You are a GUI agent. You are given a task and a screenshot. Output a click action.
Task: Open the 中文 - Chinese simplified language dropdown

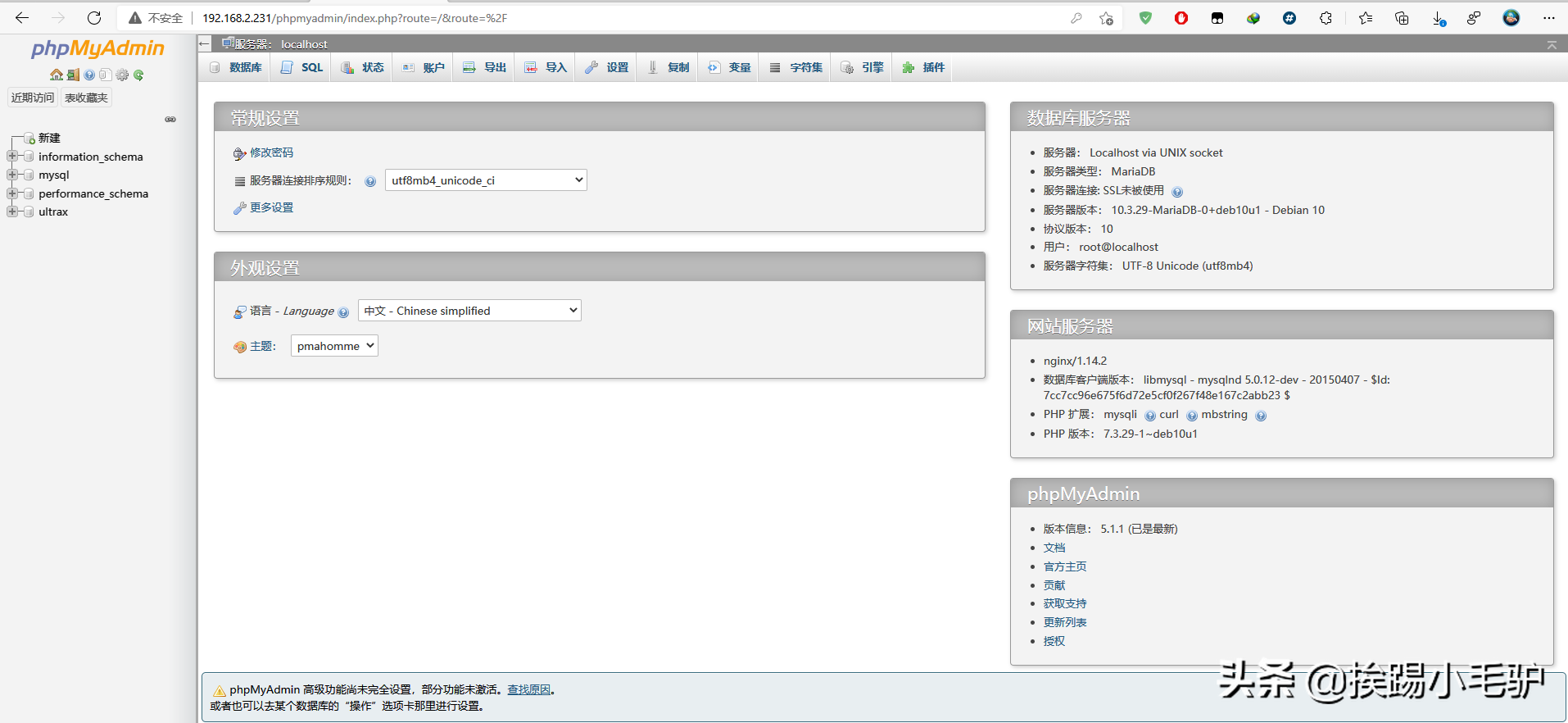click(469, 311)
